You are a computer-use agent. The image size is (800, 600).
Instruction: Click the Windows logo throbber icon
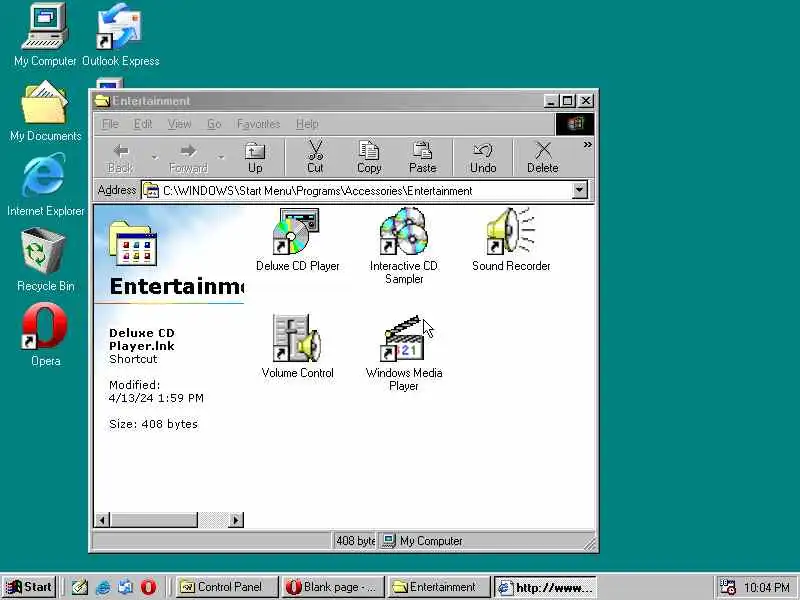click(574, 124)
